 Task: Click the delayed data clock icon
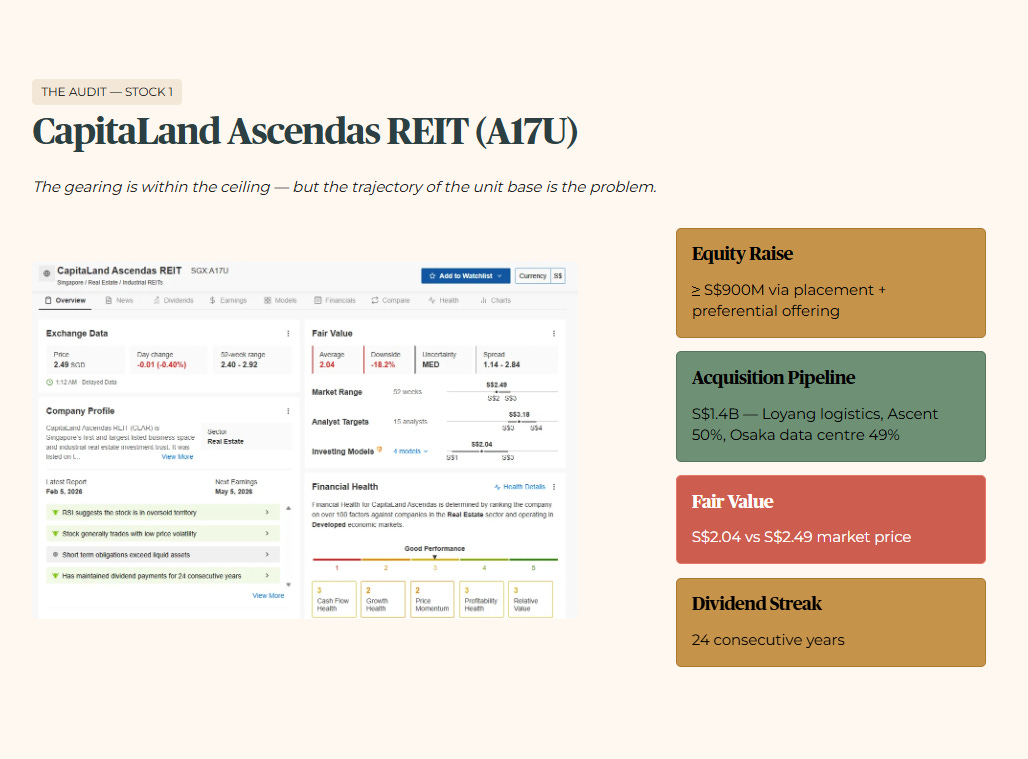click(49, 382)
